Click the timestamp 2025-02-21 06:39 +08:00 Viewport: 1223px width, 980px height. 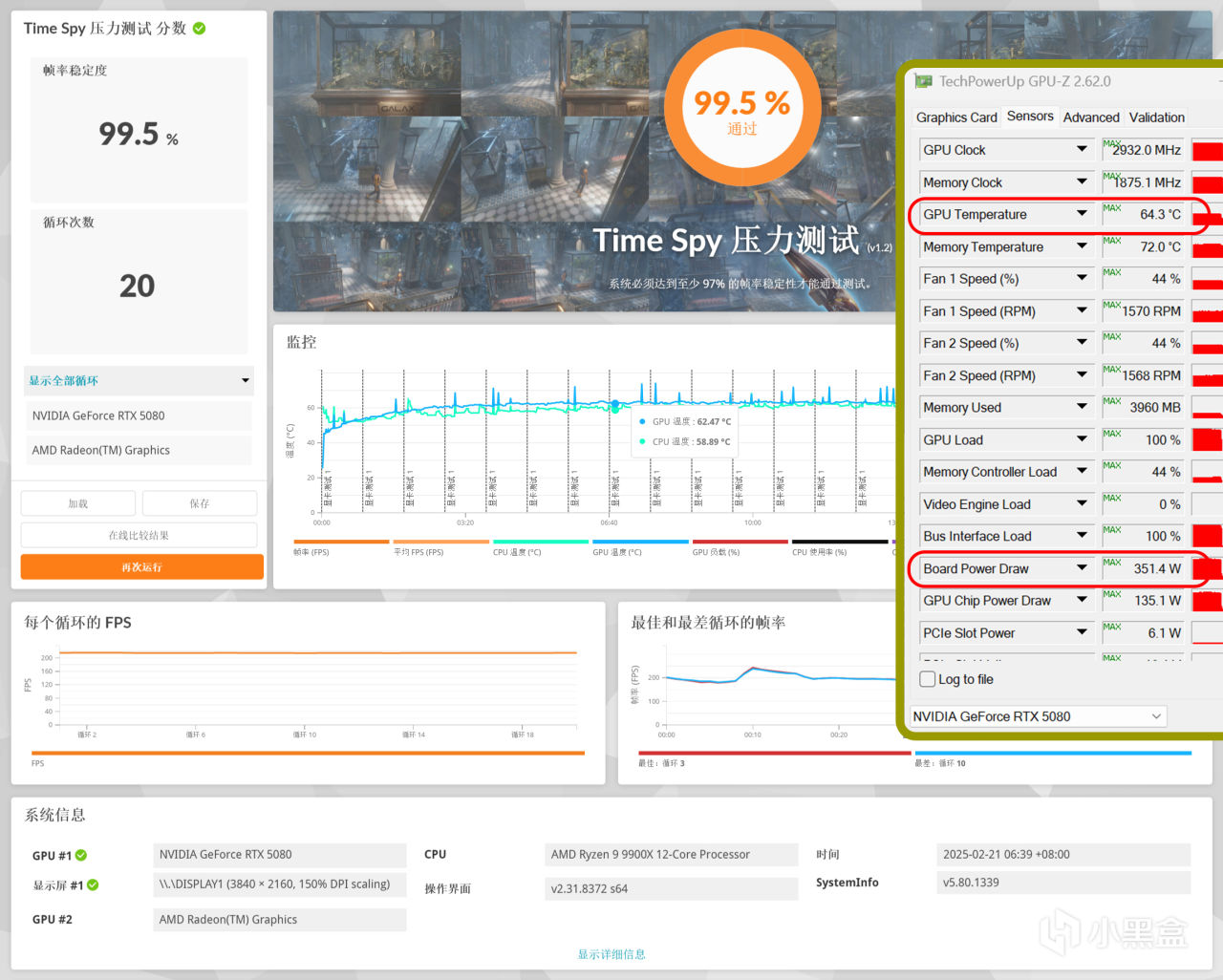click(1064, 855)
